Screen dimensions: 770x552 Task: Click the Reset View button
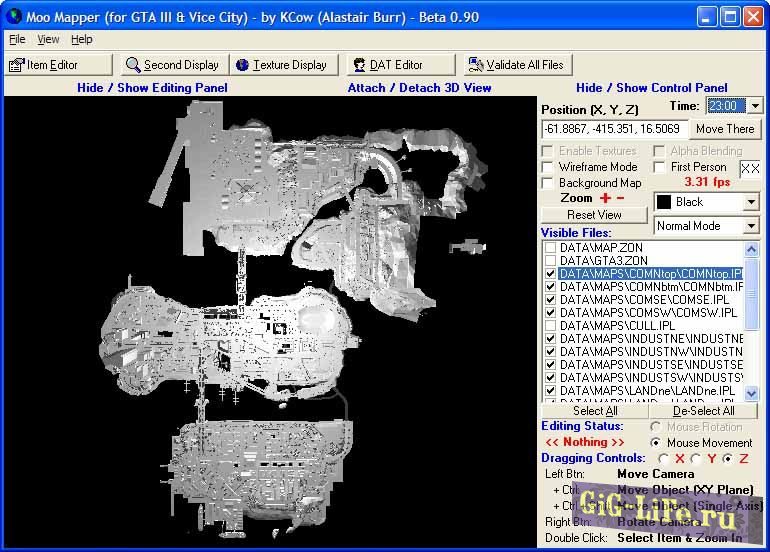tap(594, 215)
